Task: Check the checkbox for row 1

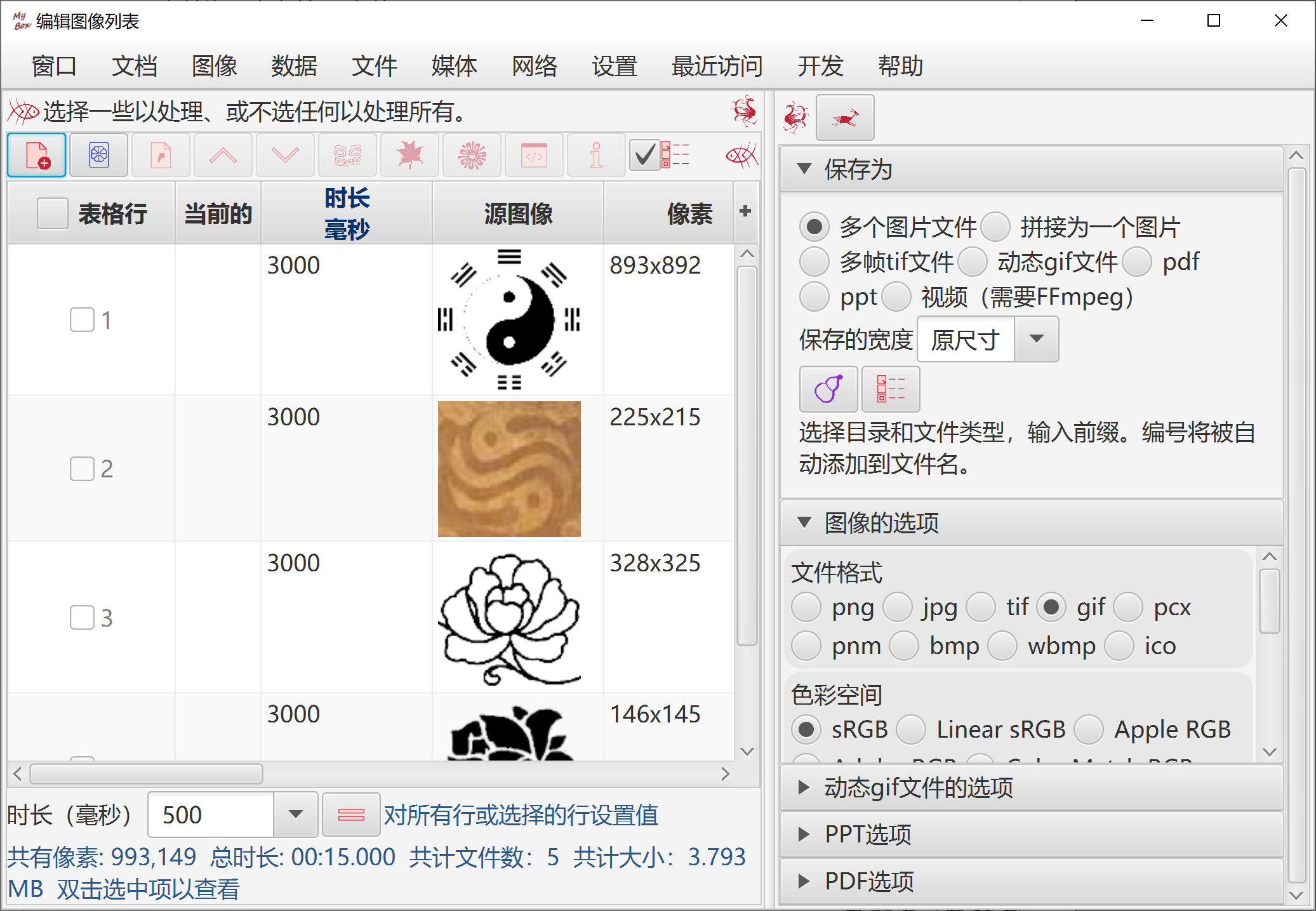Action: [x=82, y=320]
